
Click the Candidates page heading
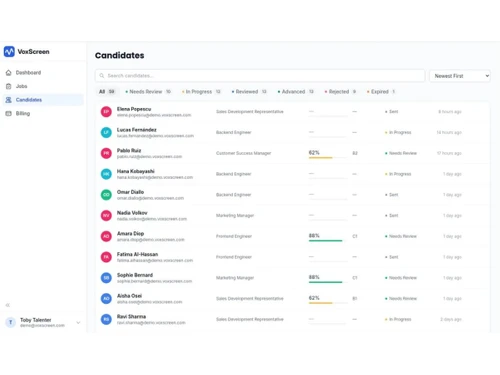120,55
